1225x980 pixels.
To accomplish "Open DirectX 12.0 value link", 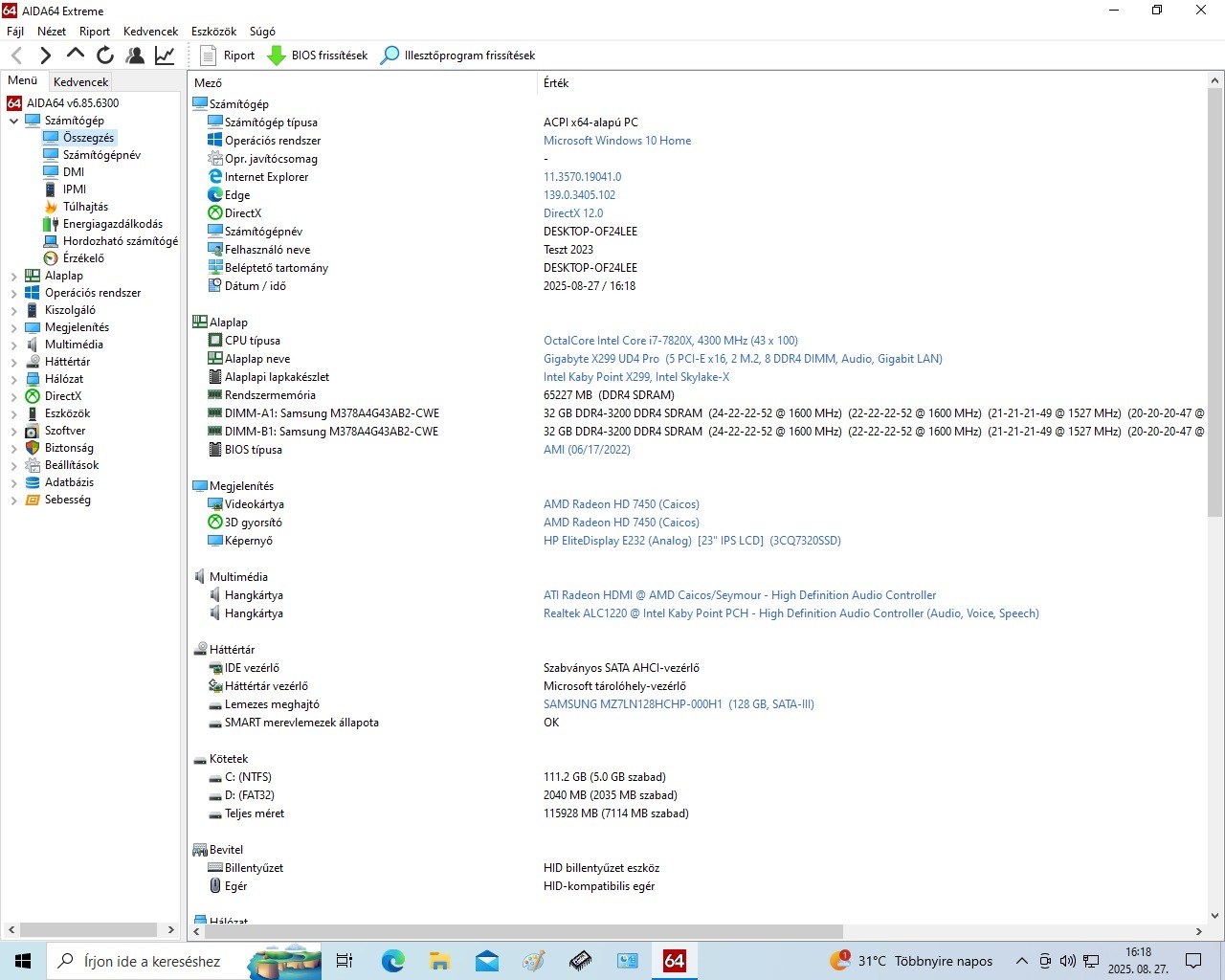I will pyautogui.click(x=573, y=213).
